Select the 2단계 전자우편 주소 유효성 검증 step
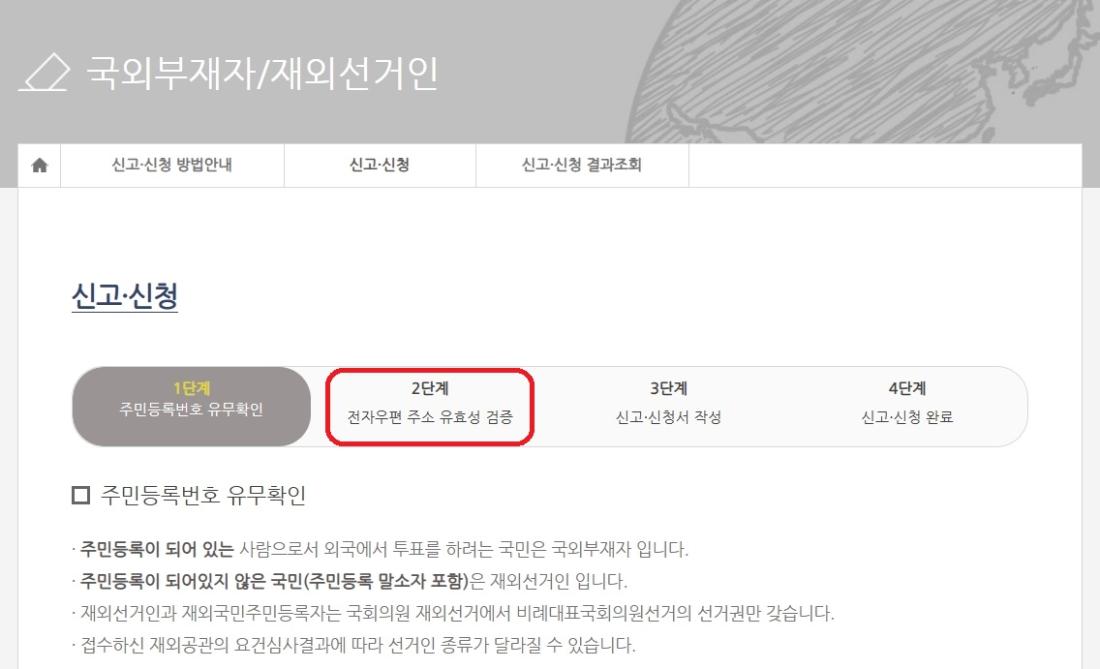1100x669 pixels. tap(430, 406)
